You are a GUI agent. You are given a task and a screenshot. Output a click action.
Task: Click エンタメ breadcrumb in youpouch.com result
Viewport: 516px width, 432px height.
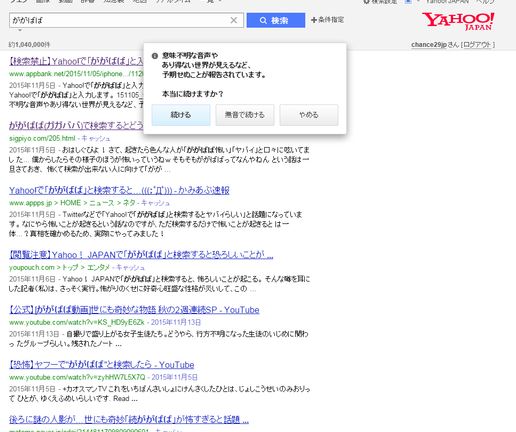click(x=98, y=267)
